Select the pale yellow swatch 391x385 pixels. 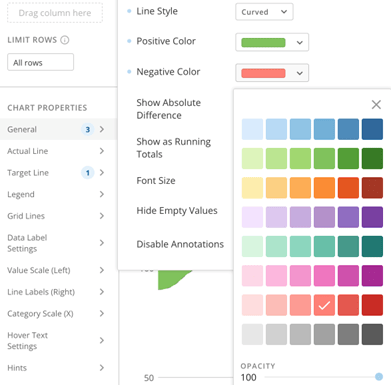point(252,188)
